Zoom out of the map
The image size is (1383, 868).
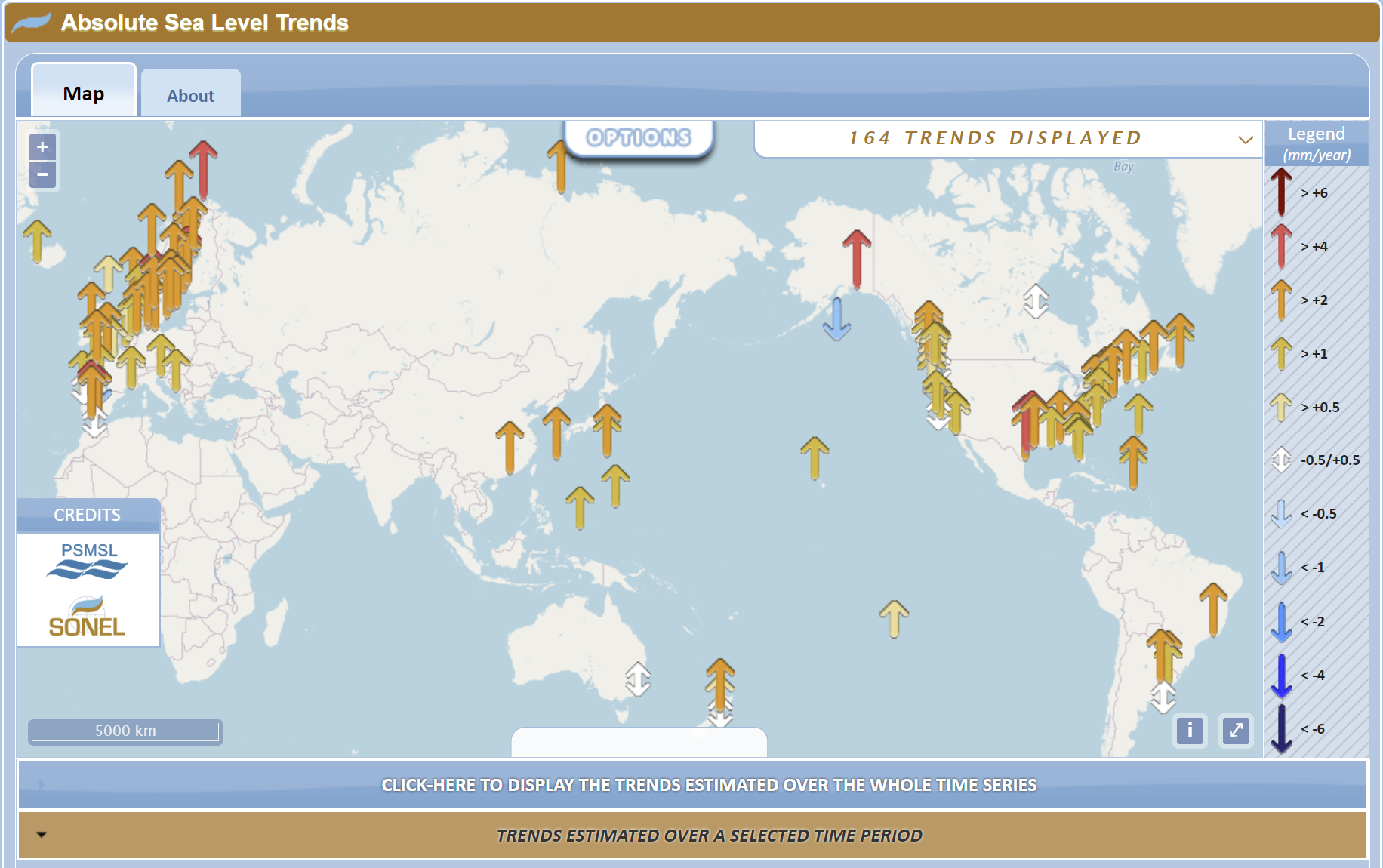pos(42,175)
